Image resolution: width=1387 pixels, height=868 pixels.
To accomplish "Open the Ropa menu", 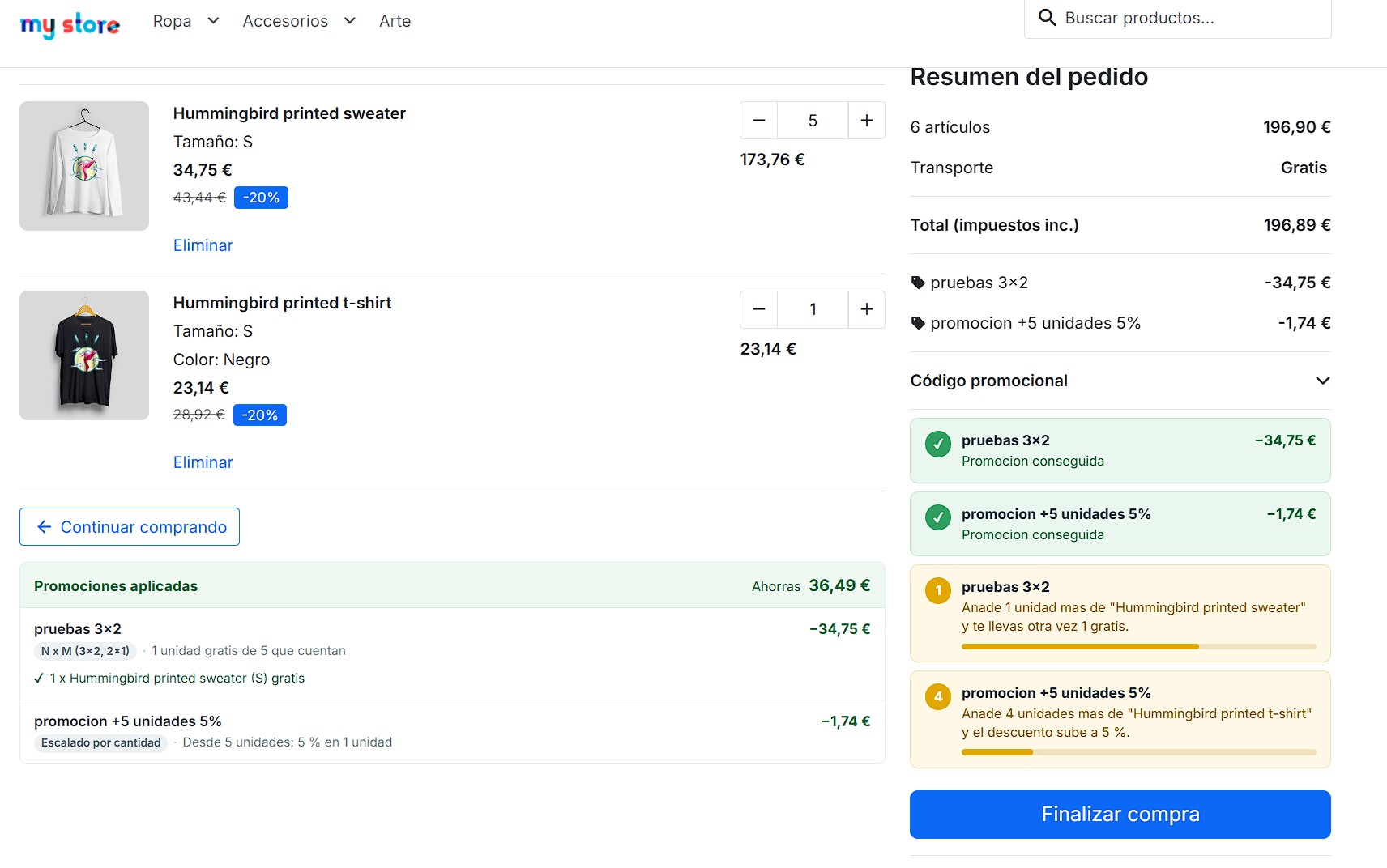I will click(x=173, y=21).
